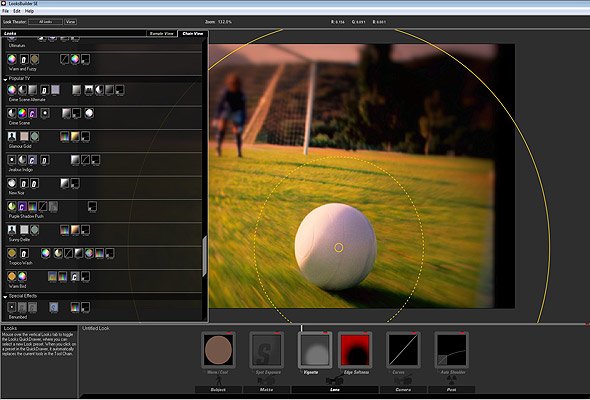Click the color wheel icon in Crime Scene Alternate
The image size is (590, 400).
pyautogui.click(x=12, y=90)
